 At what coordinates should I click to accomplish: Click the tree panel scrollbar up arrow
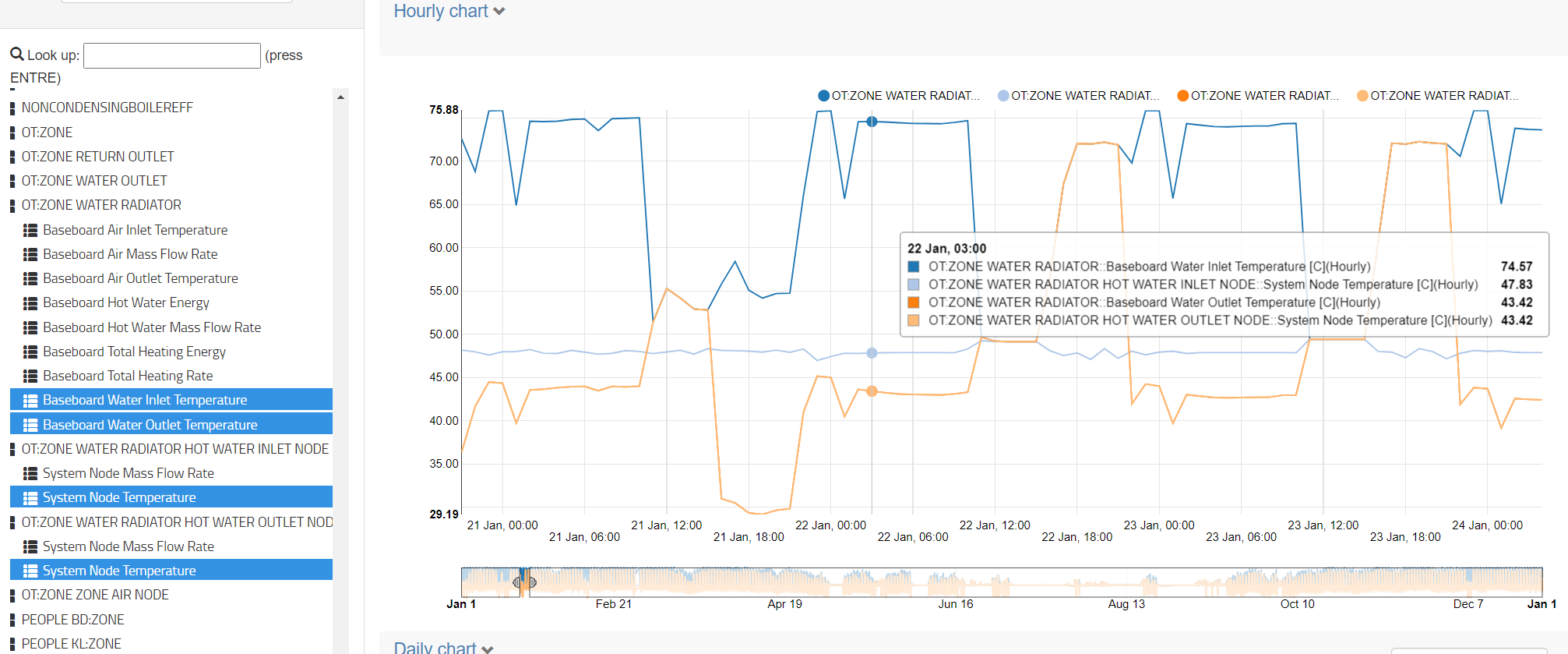[x=340, y=97]
